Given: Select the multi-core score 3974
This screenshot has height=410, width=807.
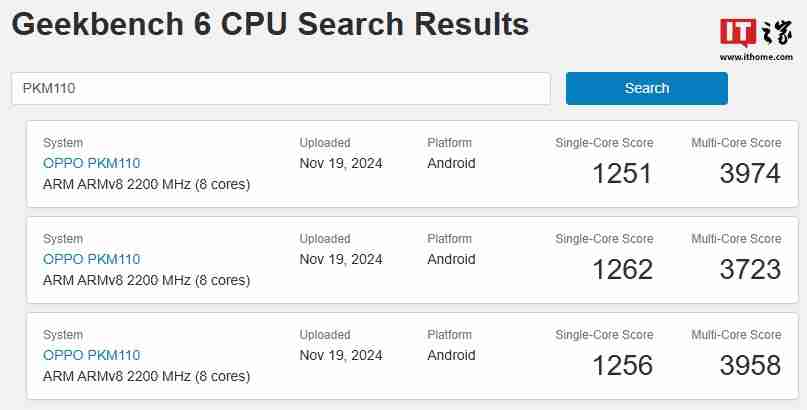Looking at the screenshot, I should click(749, 173).
